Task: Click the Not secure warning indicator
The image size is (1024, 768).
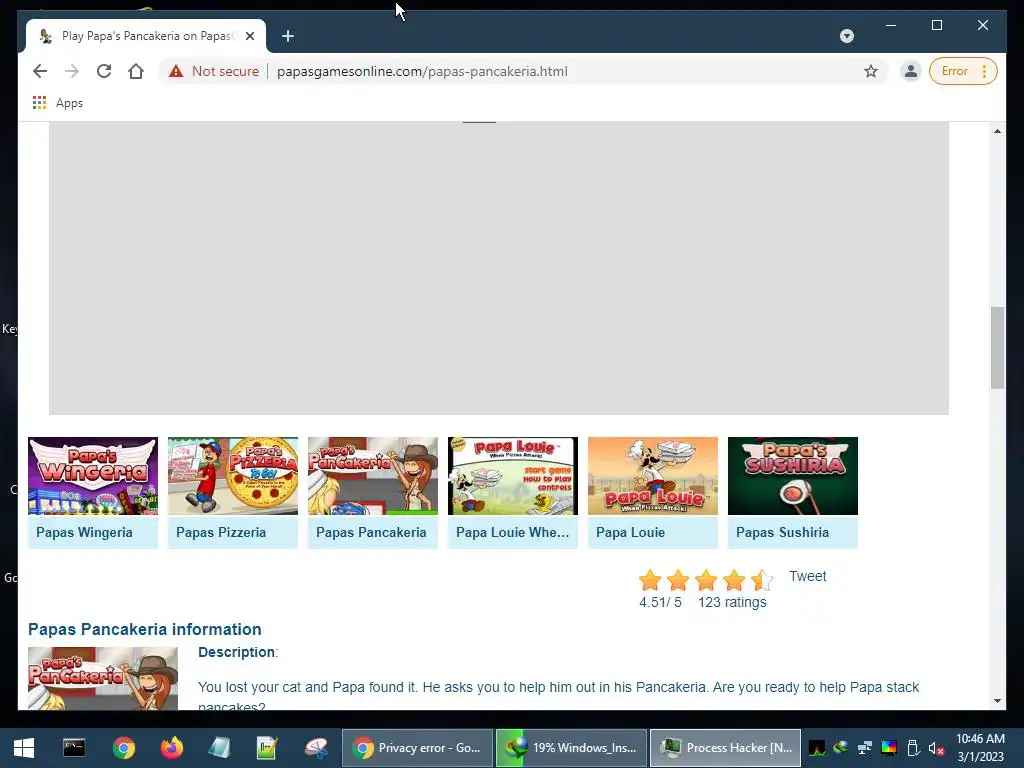Action: click(x=214, y=71)
